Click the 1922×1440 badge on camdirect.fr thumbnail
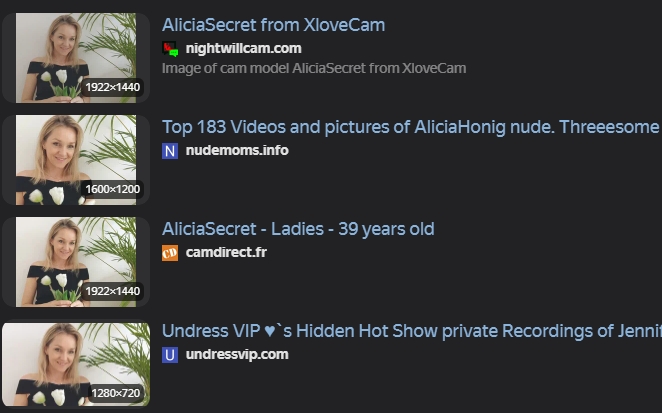This screenshot has height=413, width=662. [x=112, y=291]
